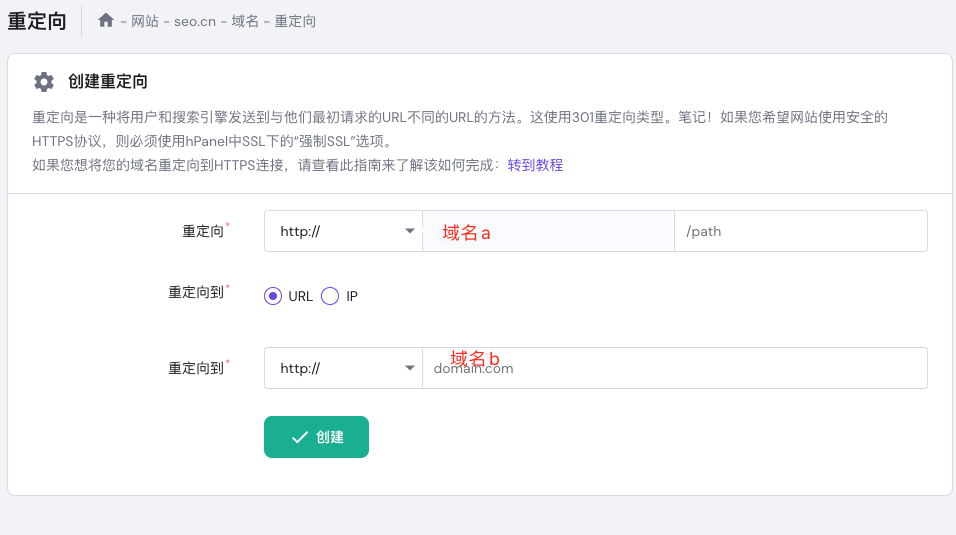
Task: Click the 重定向 breadcrumb item
Action: (295, 21)
